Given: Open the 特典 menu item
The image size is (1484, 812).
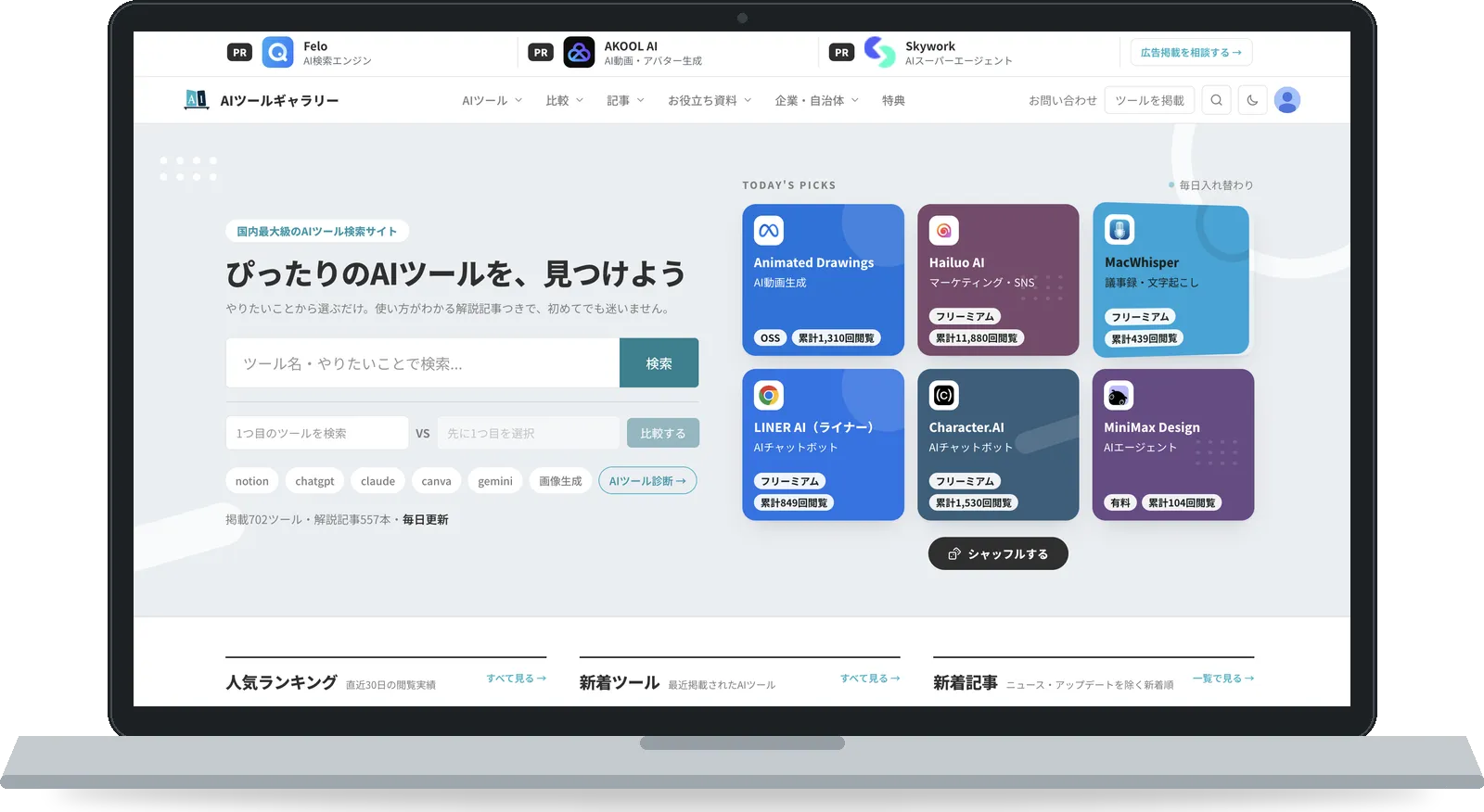Looking at the screenshot, I should pyautogui.click(x=893, y=100).
